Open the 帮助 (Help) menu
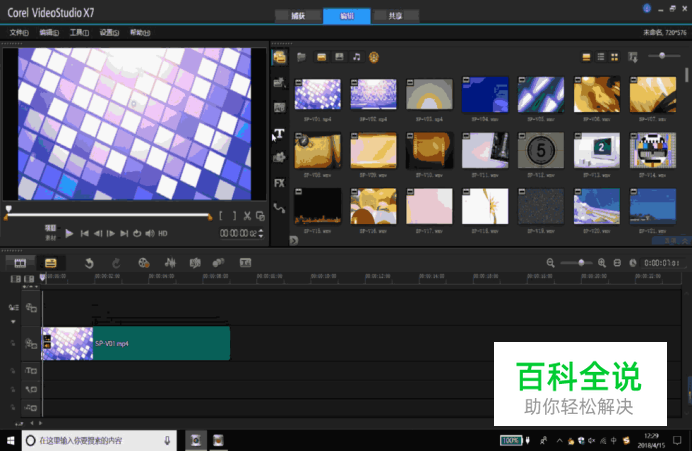 tap(140, 33)
